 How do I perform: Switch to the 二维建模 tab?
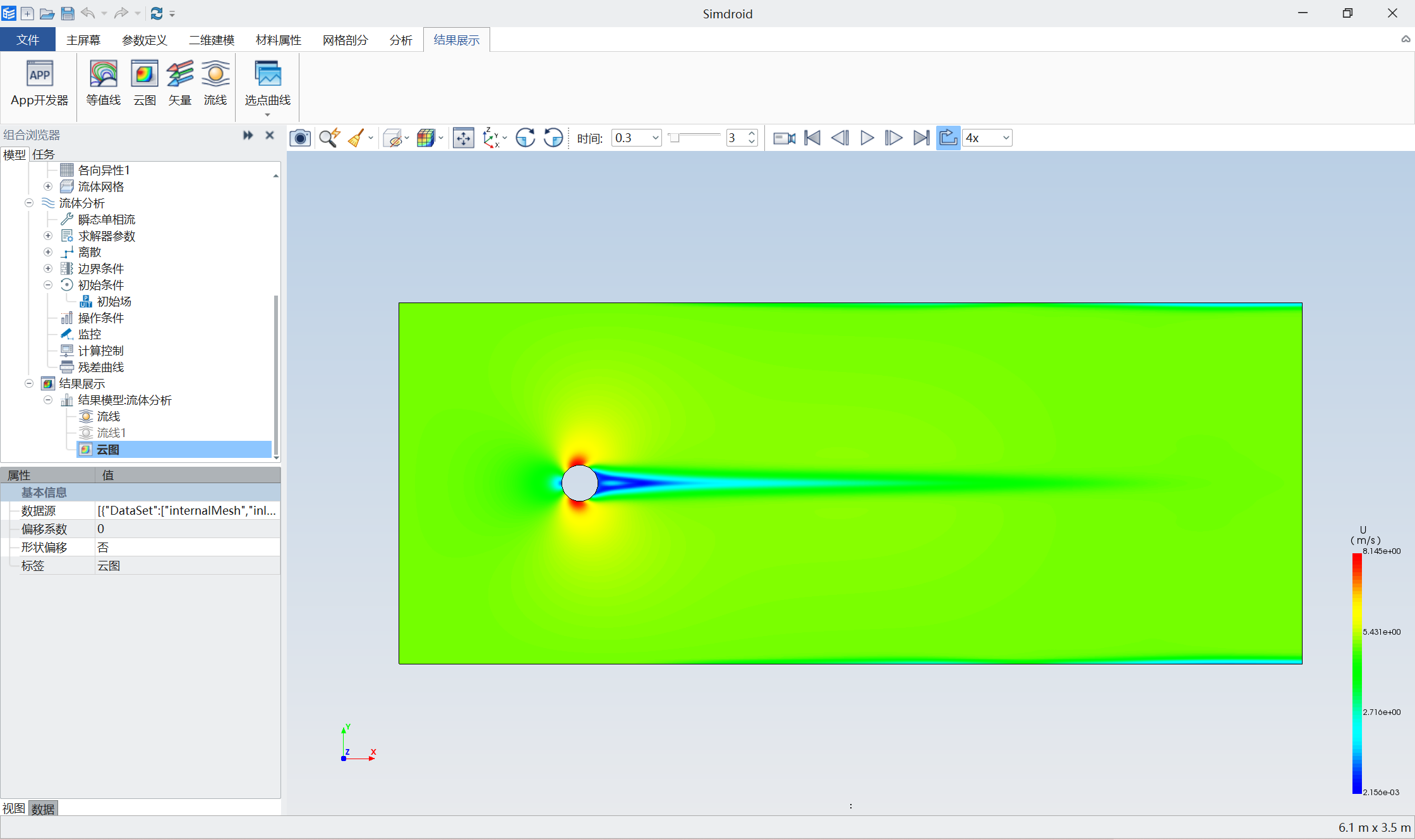click(212, 40)
